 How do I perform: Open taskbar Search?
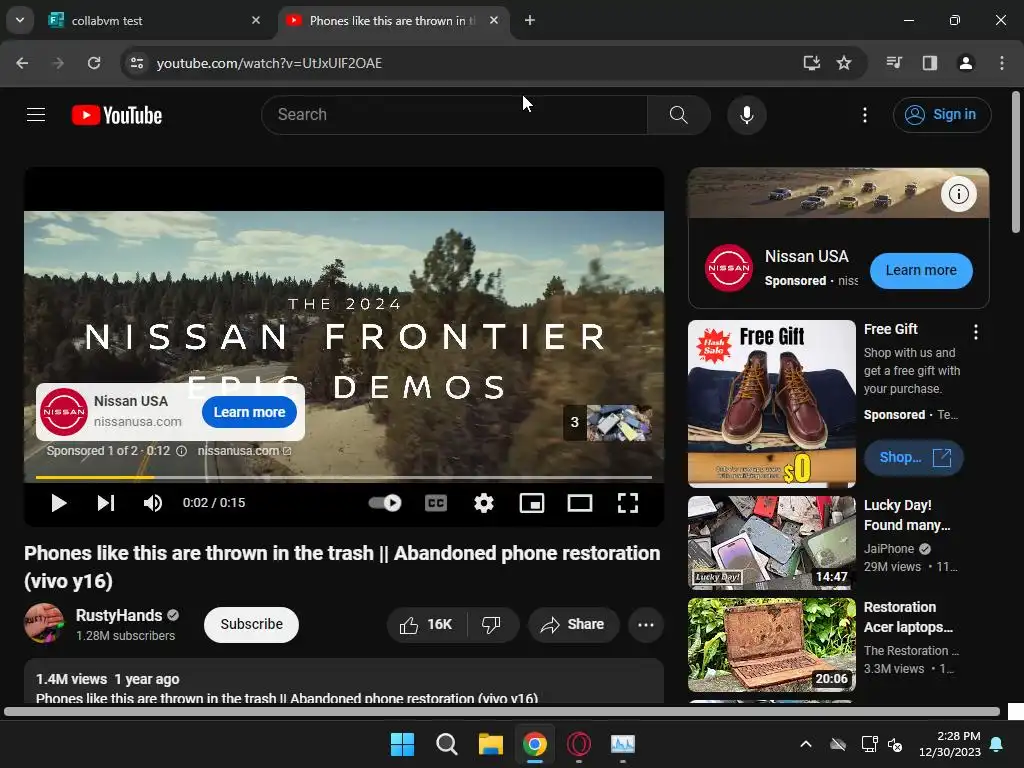447,744
